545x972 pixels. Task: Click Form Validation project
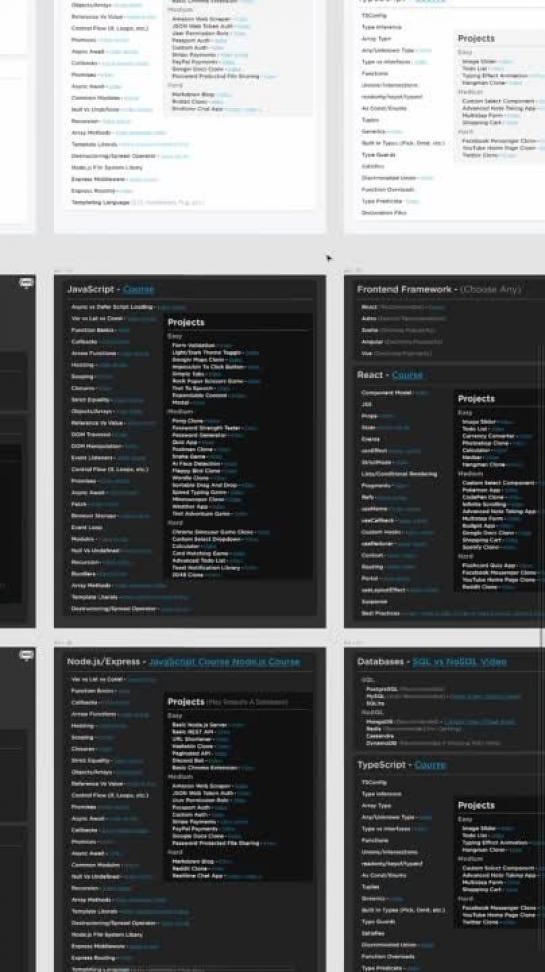(x=193, y=346)
